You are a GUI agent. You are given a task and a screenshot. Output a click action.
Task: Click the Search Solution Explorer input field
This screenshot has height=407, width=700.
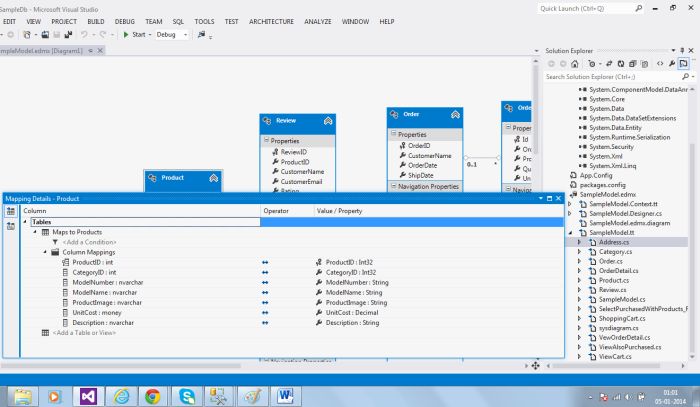pos(612,77)
